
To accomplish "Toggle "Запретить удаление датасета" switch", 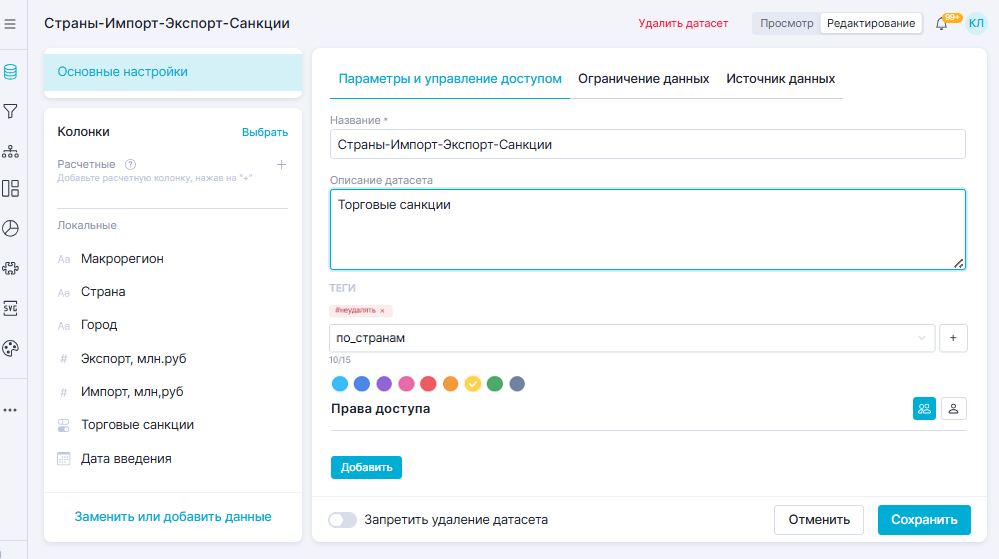I will tap(343, 520).
